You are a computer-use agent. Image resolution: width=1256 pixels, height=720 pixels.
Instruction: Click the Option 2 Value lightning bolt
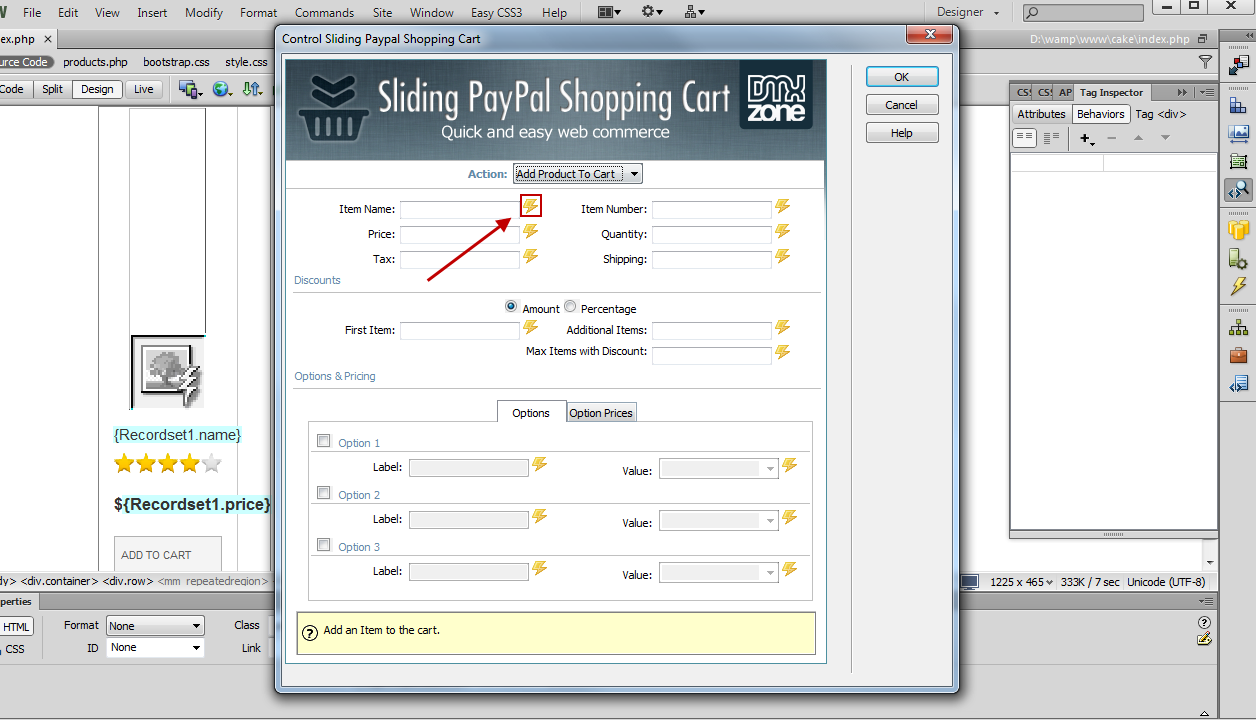[x=789, y=517]
